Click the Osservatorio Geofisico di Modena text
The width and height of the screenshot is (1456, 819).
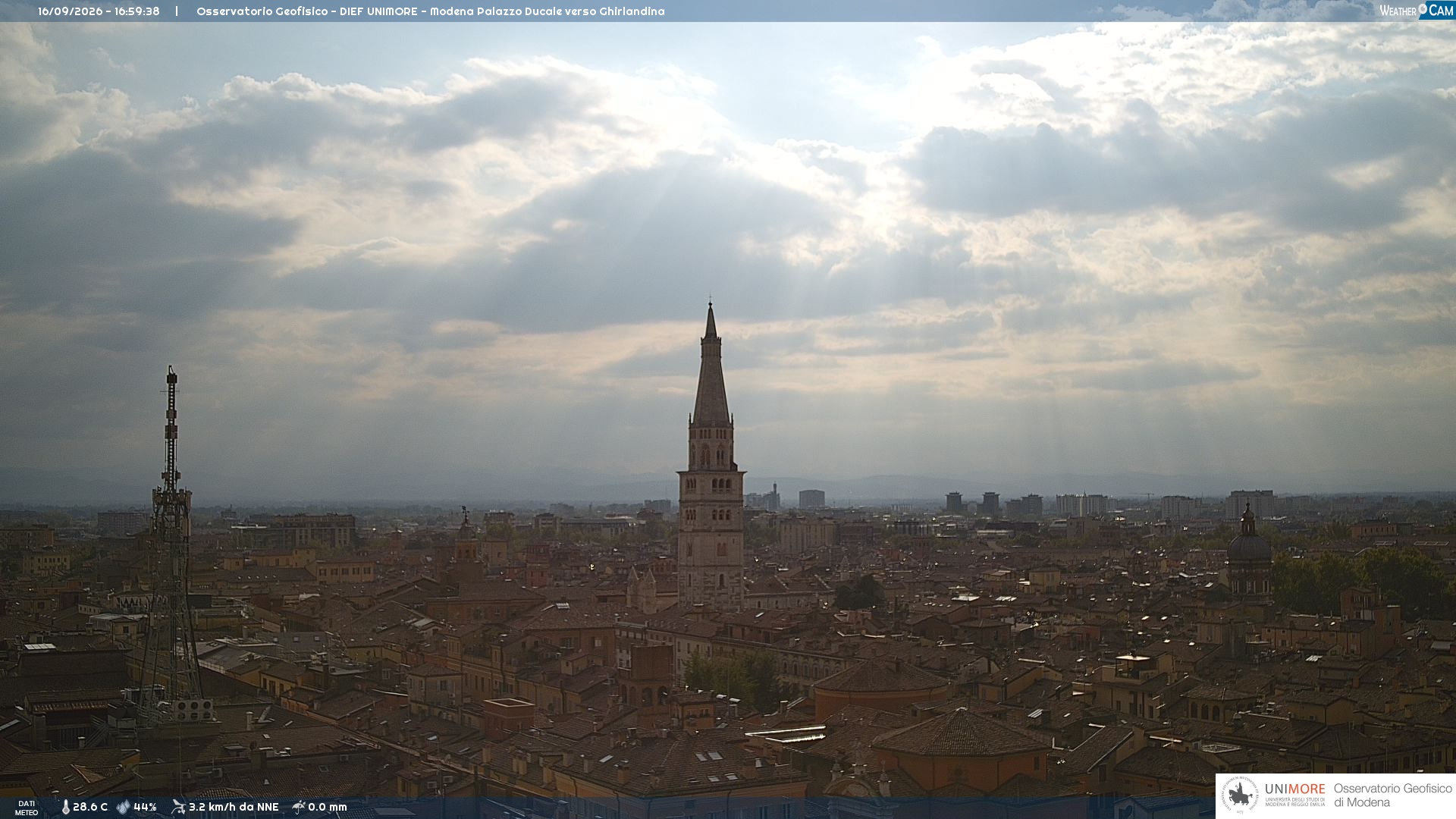click(x=1392, y=795)
